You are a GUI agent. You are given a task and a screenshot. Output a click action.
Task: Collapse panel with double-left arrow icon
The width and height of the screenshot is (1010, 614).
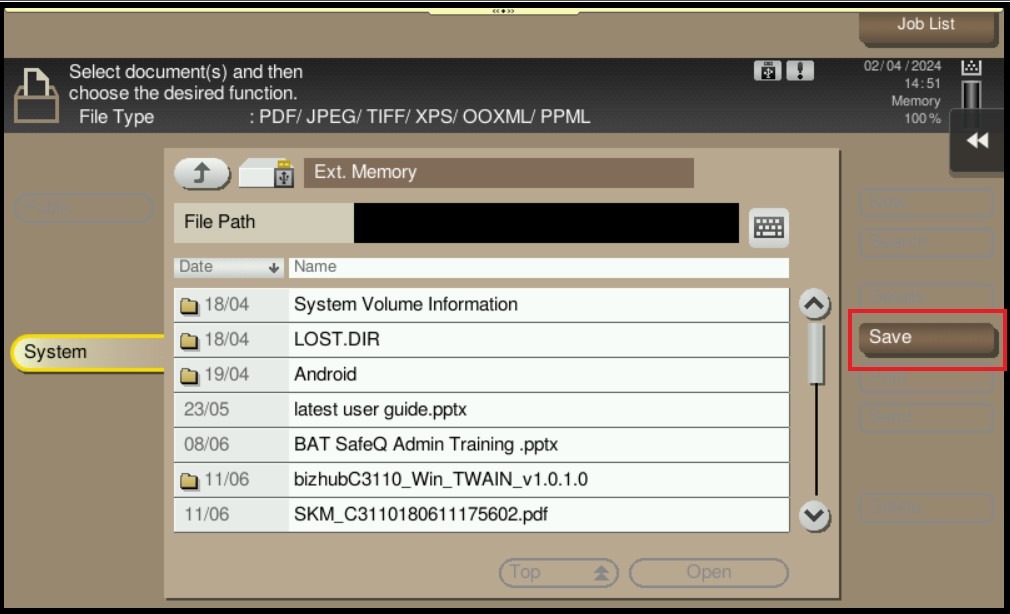977,141
